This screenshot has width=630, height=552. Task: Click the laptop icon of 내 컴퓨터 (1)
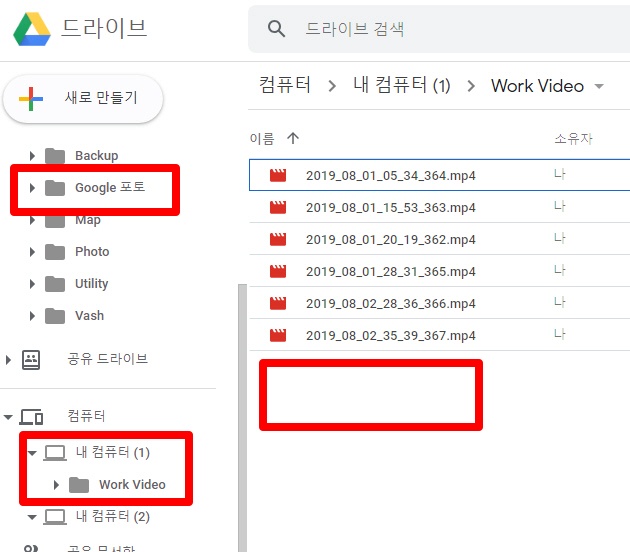point(55,453)
